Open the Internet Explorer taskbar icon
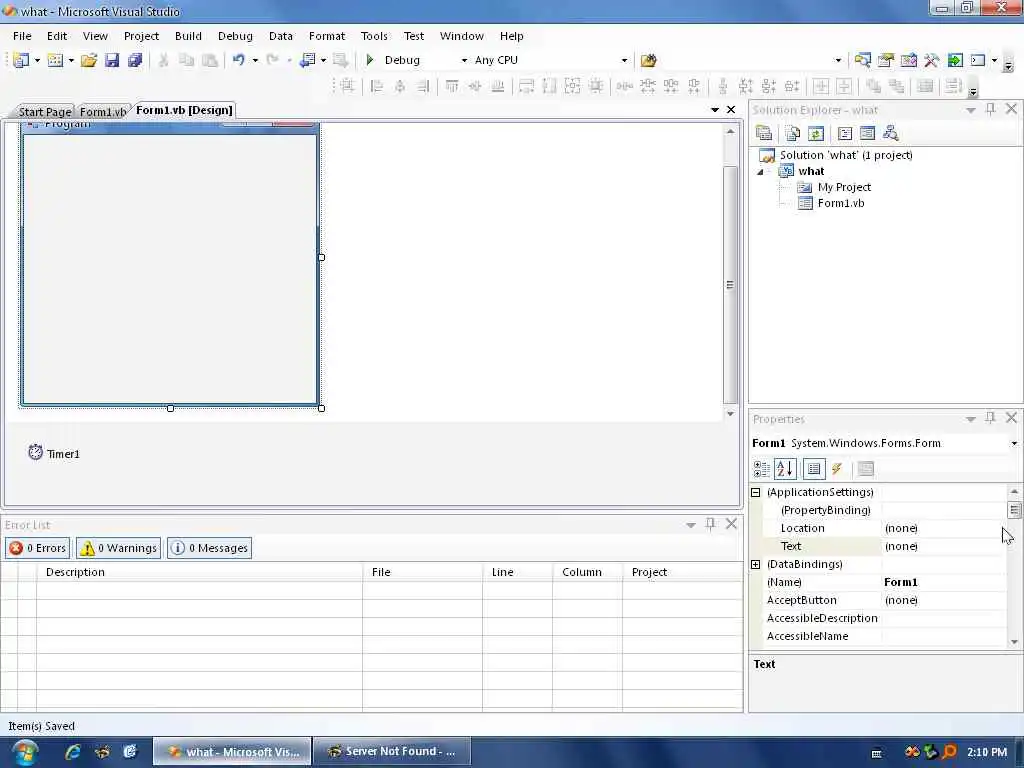The width and height of the screenshot is (1024, 768). pyautogui.click(x=72, y=752)
